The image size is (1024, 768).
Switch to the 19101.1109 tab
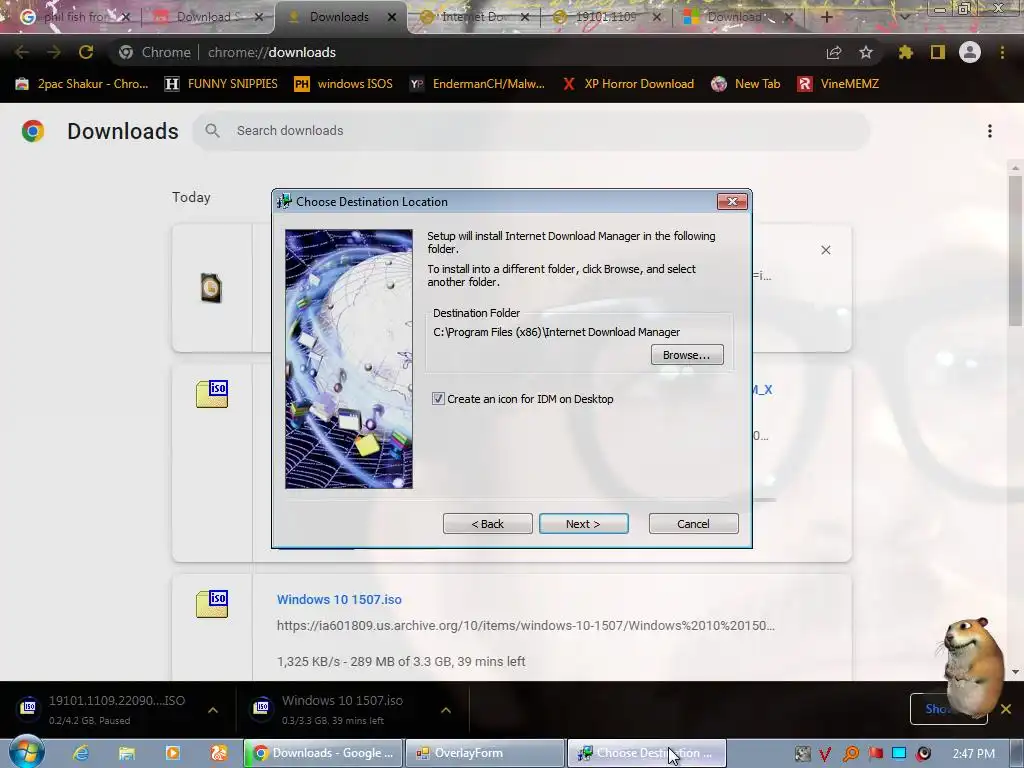pos(605,17)
